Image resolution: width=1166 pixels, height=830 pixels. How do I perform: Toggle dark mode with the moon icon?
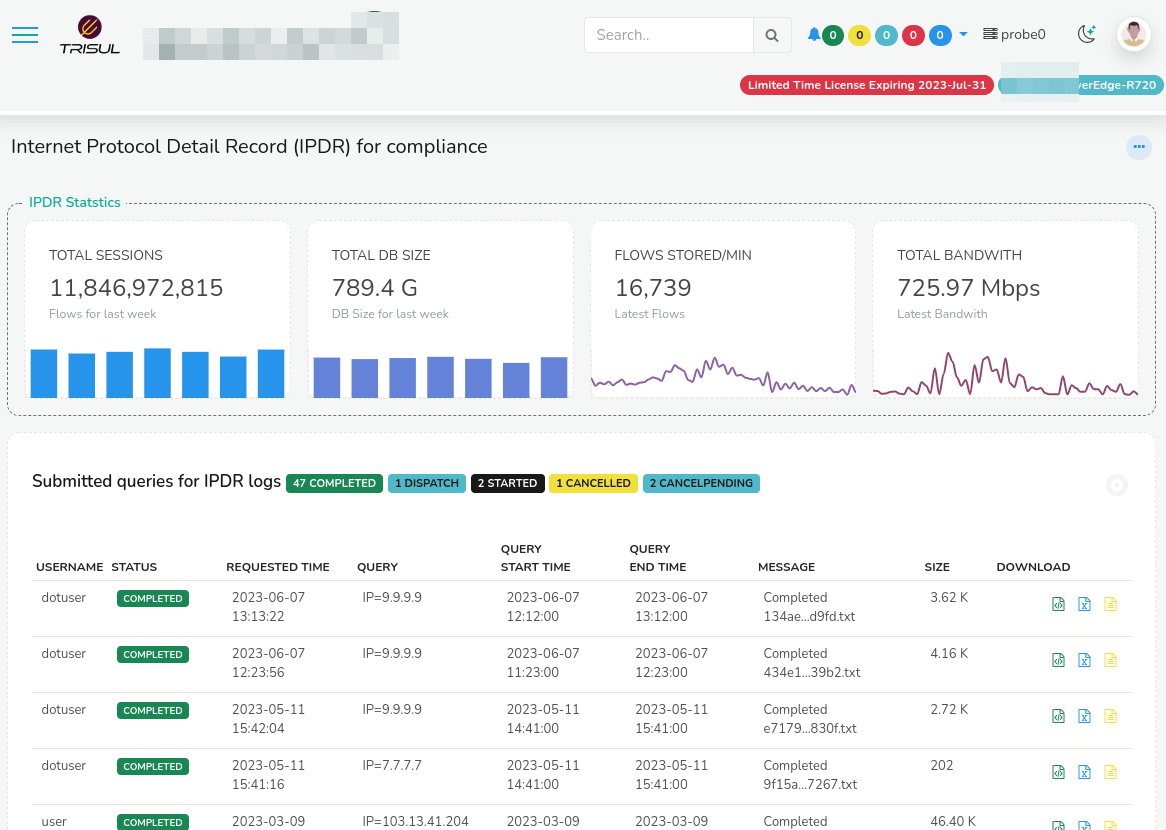pos(1087,34)
